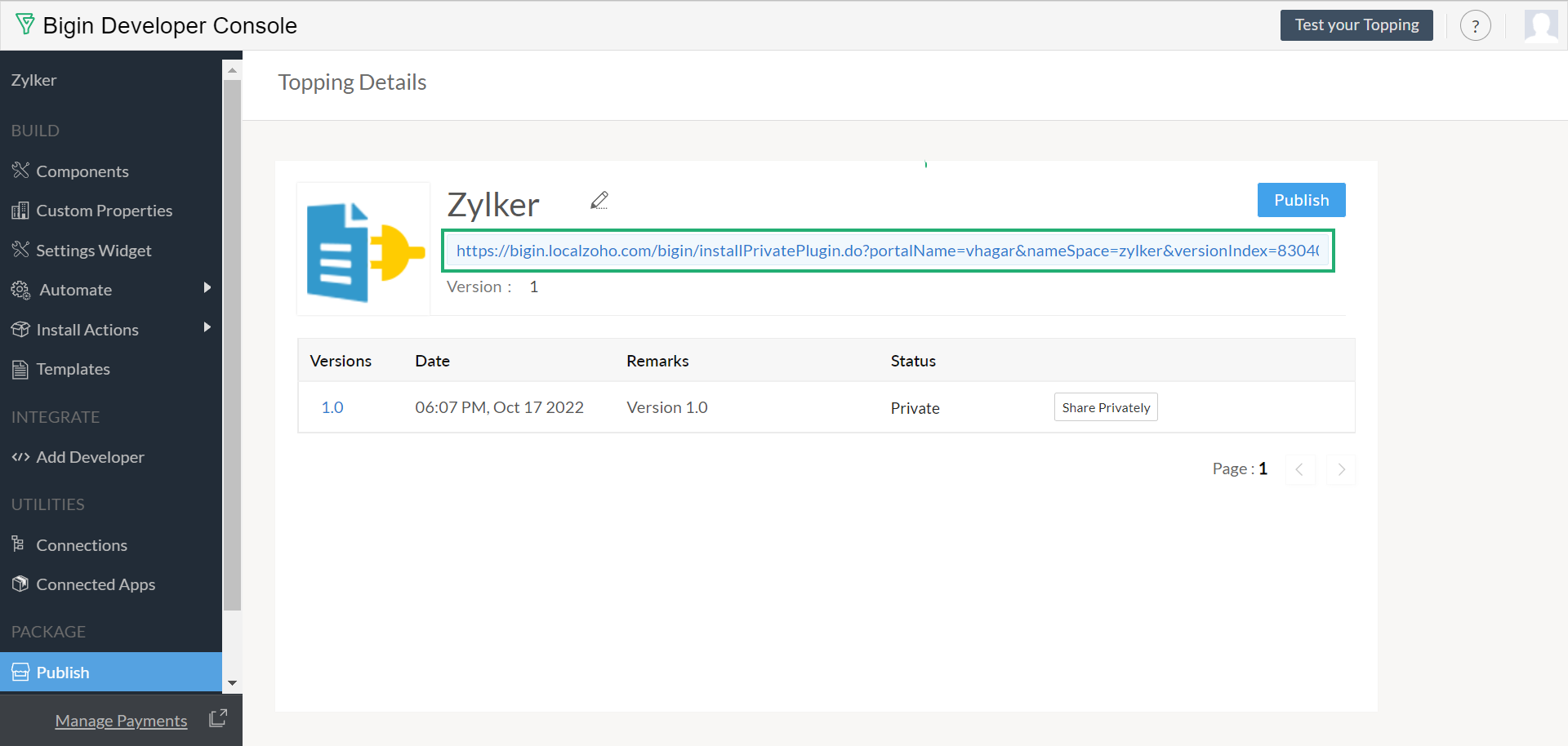
Task: Click the Test your Topping button
Action: tap(1356, 25)
